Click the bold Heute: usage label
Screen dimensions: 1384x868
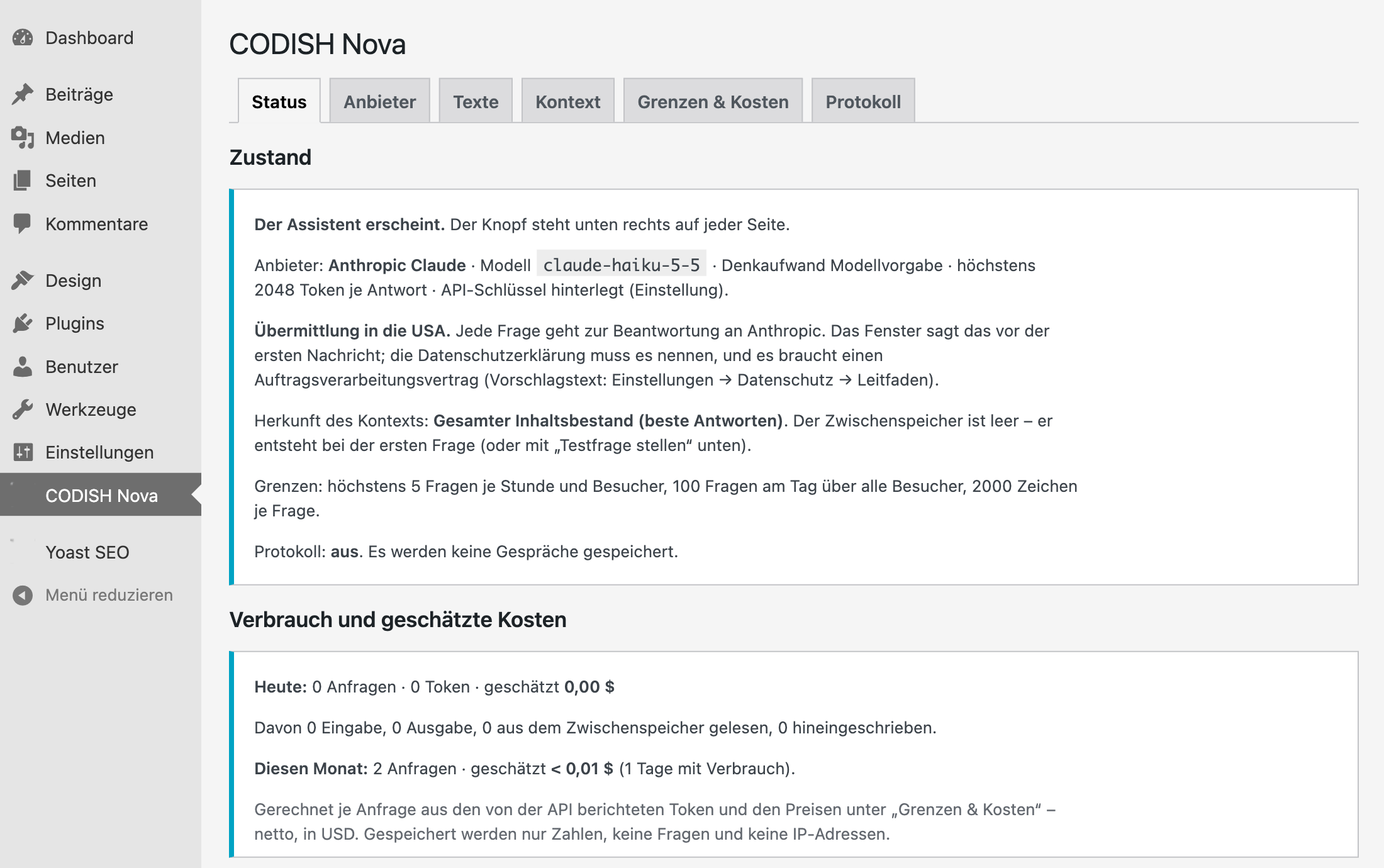click(x=281, y=687)
